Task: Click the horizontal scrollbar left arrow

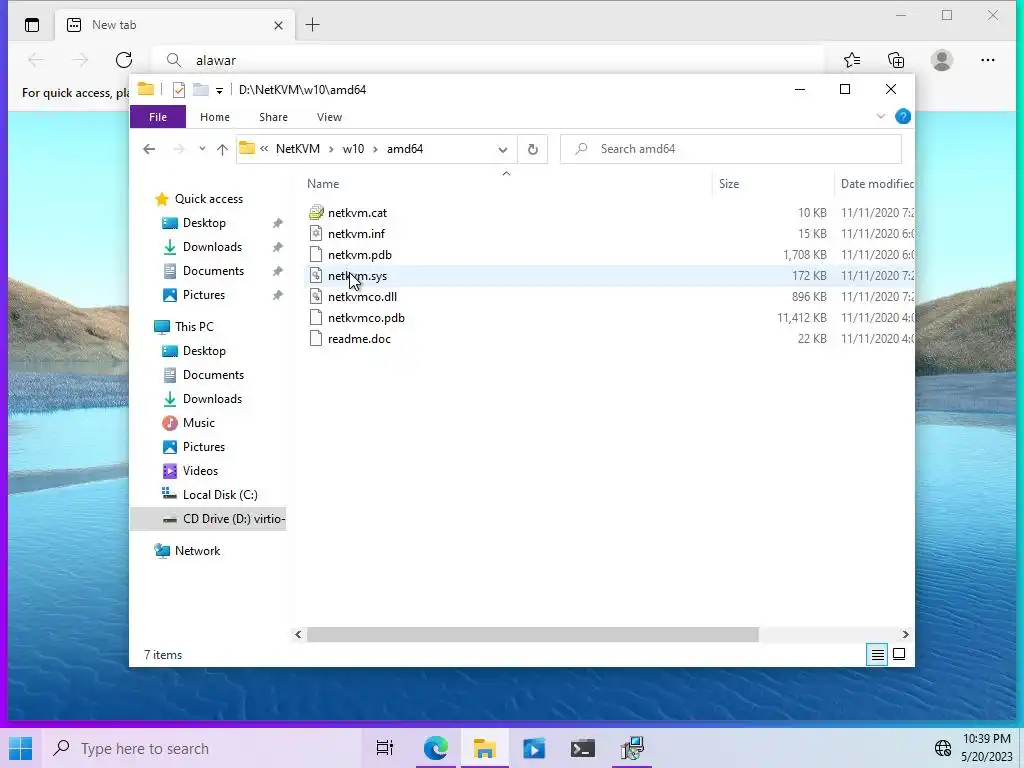Action: [298, 634]
